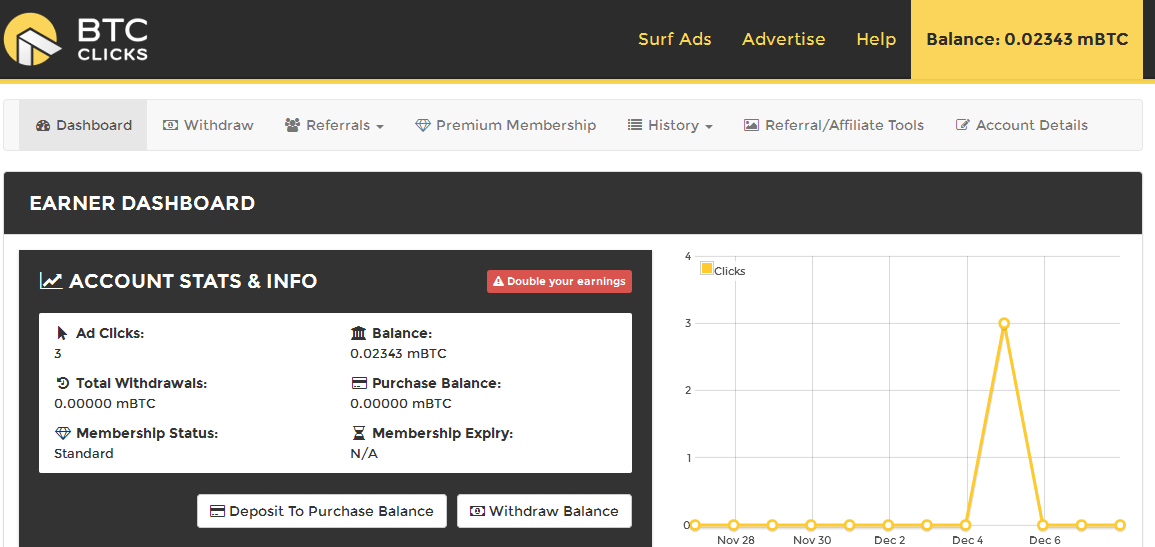The height and width of the screenshot is (547, 1155).
Task: Click the 0.02343 mBTC value under Balance
Action: coord(398,353)
